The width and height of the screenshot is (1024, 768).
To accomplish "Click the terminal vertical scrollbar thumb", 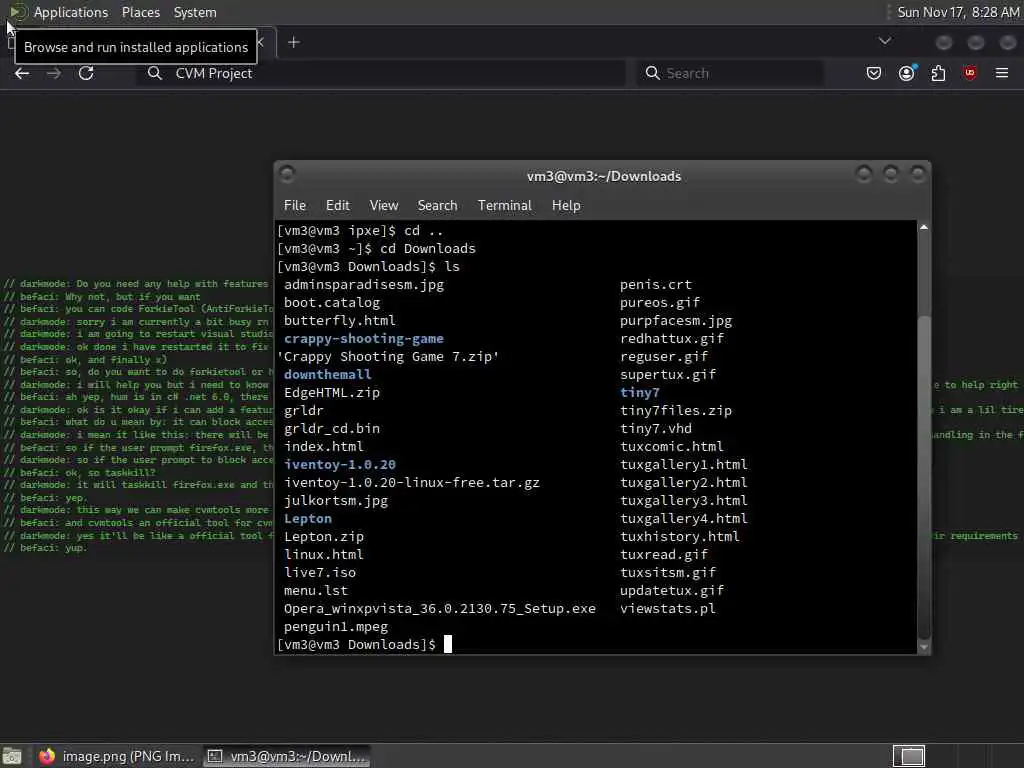I will click(x=923, y=477).
